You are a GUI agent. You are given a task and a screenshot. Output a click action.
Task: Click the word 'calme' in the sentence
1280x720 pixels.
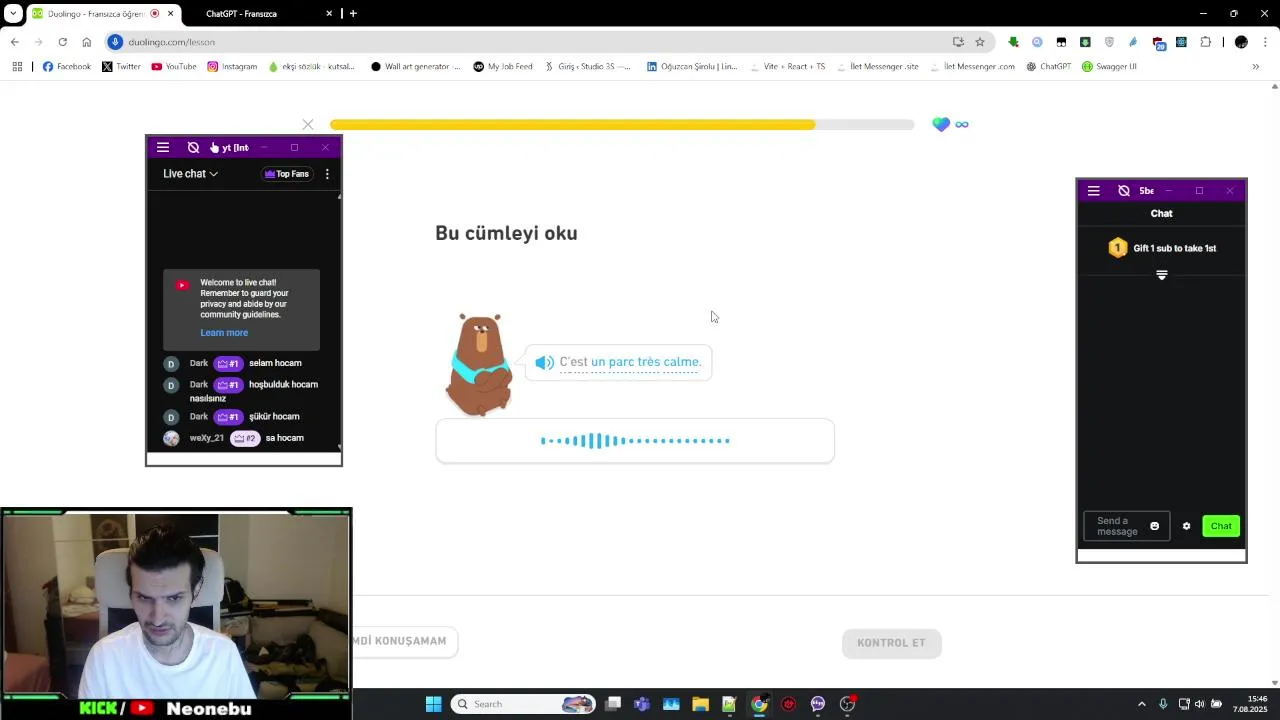682,362
